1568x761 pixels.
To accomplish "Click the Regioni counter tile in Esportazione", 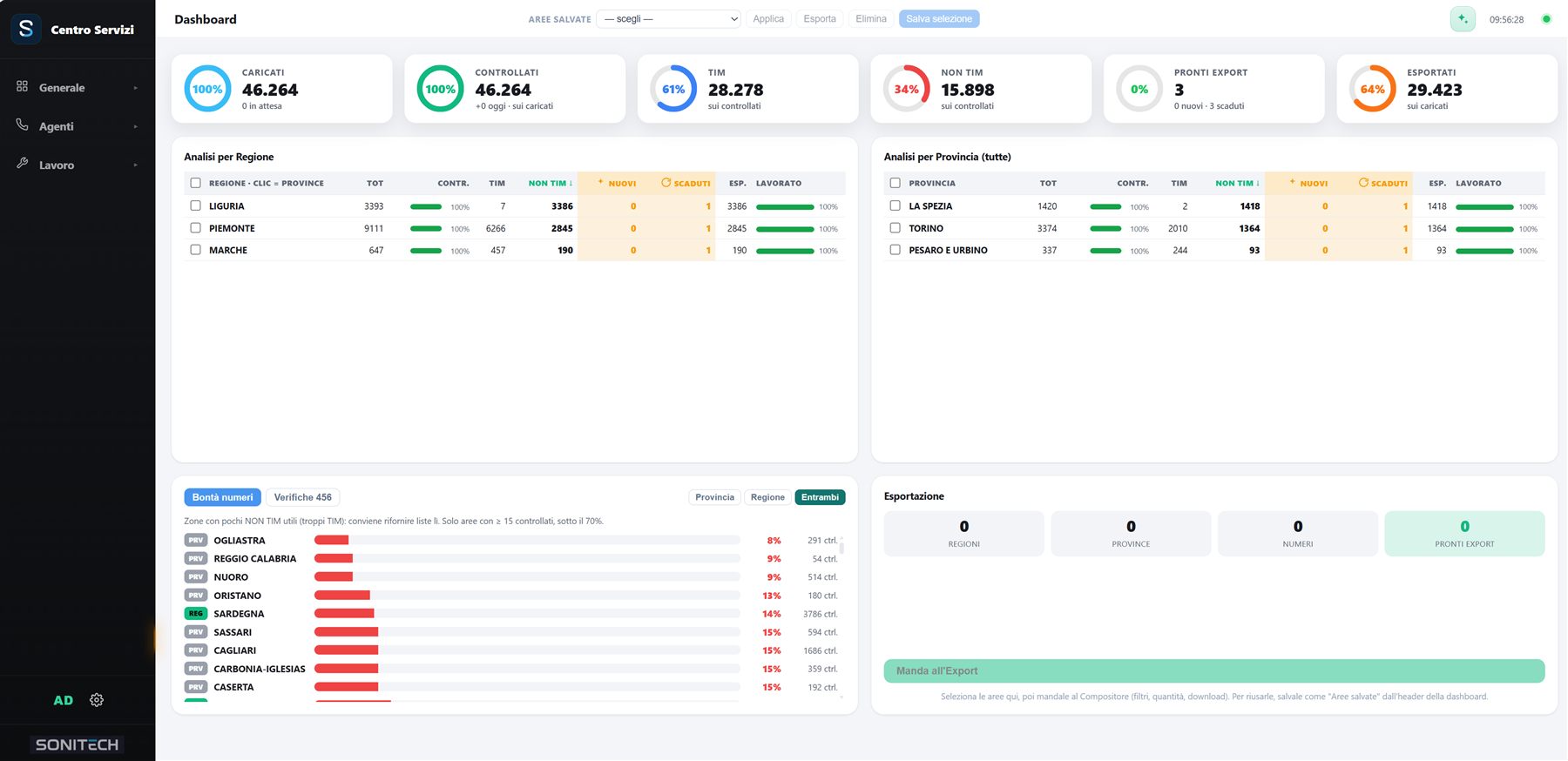I will (x=963, y=534).
